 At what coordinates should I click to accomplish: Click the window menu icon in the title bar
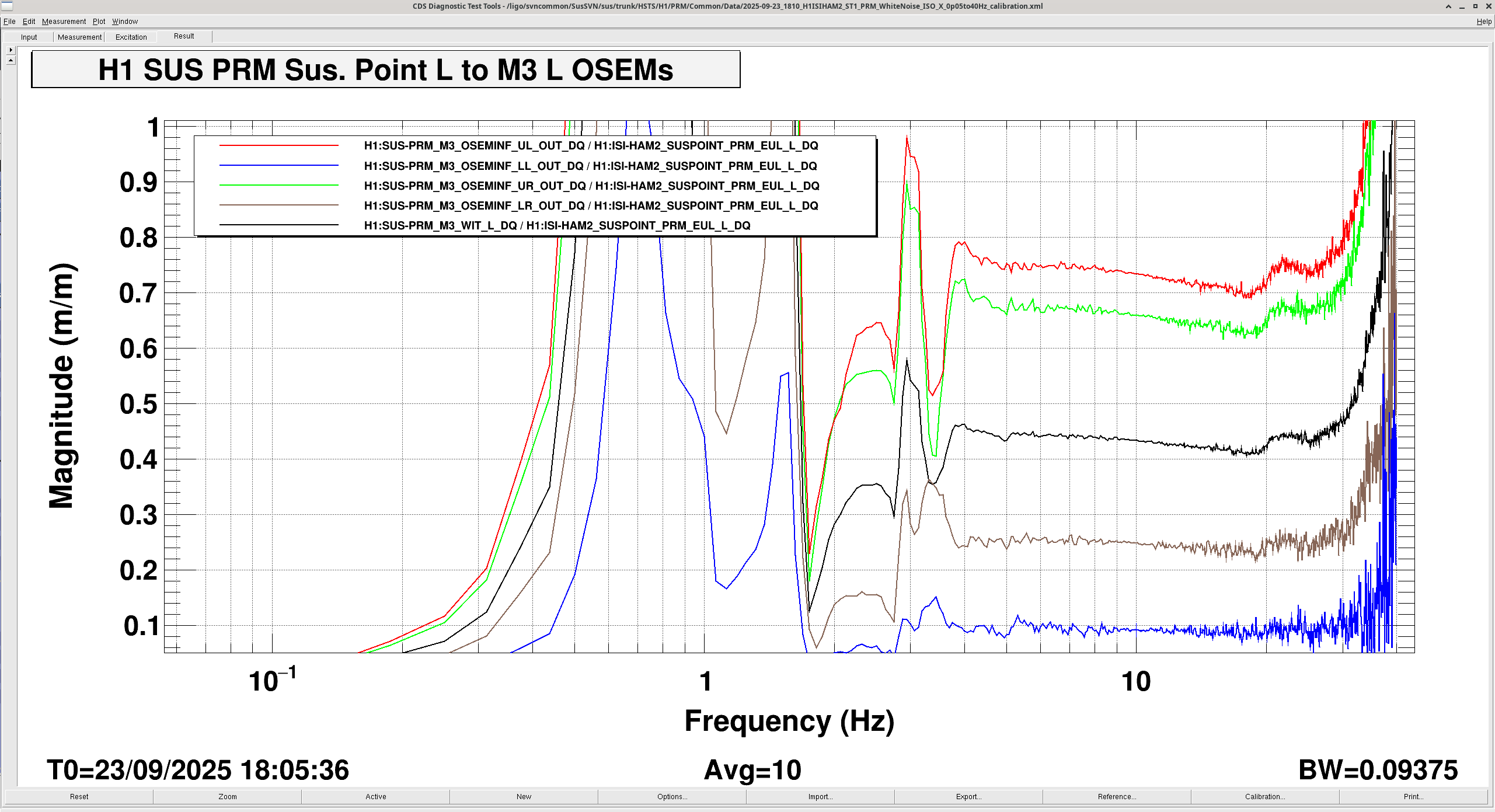point(7,6)
